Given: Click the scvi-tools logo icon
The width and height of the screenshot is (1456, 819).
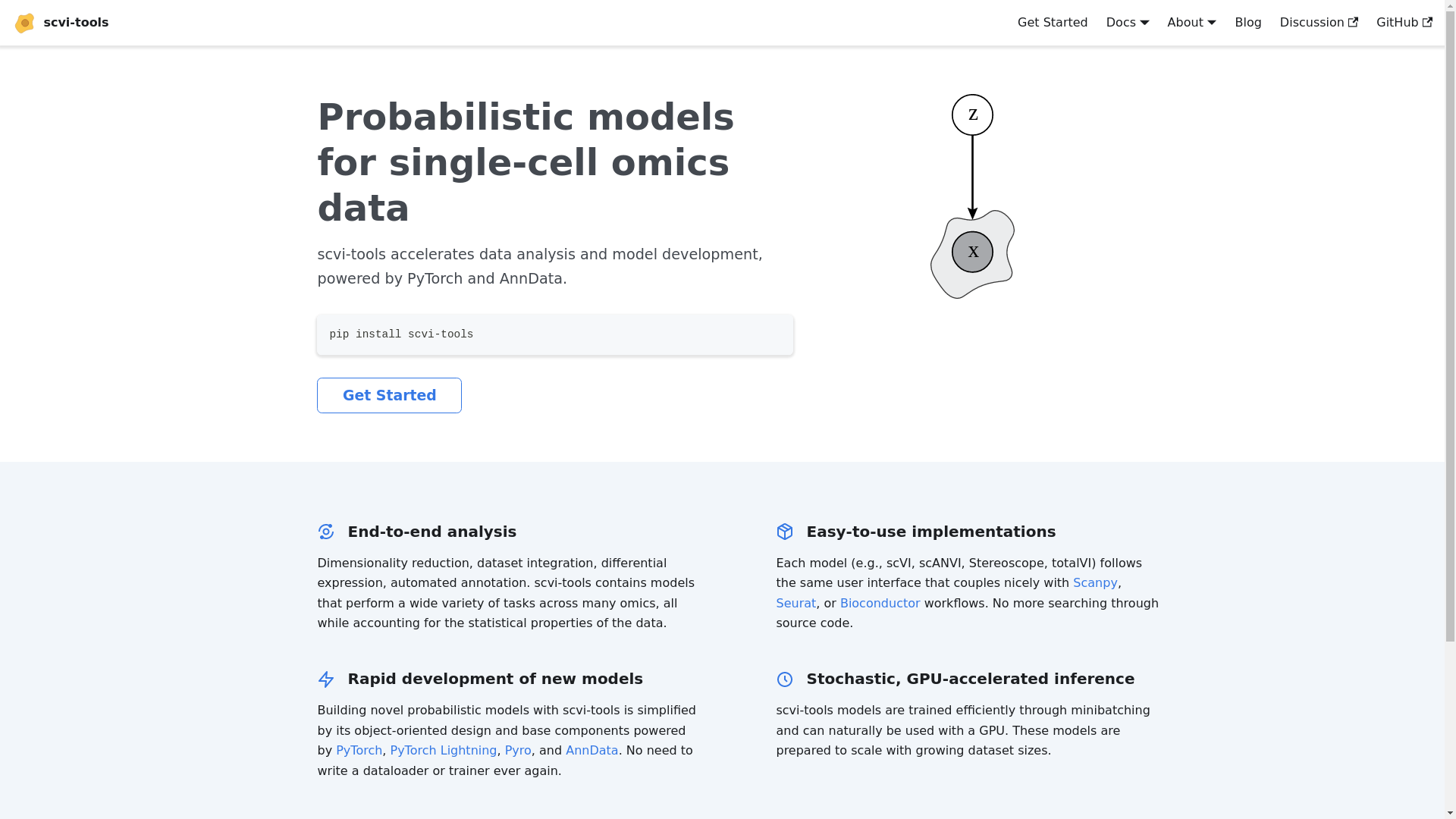Looking at the screenshot, I should (24, 23).
